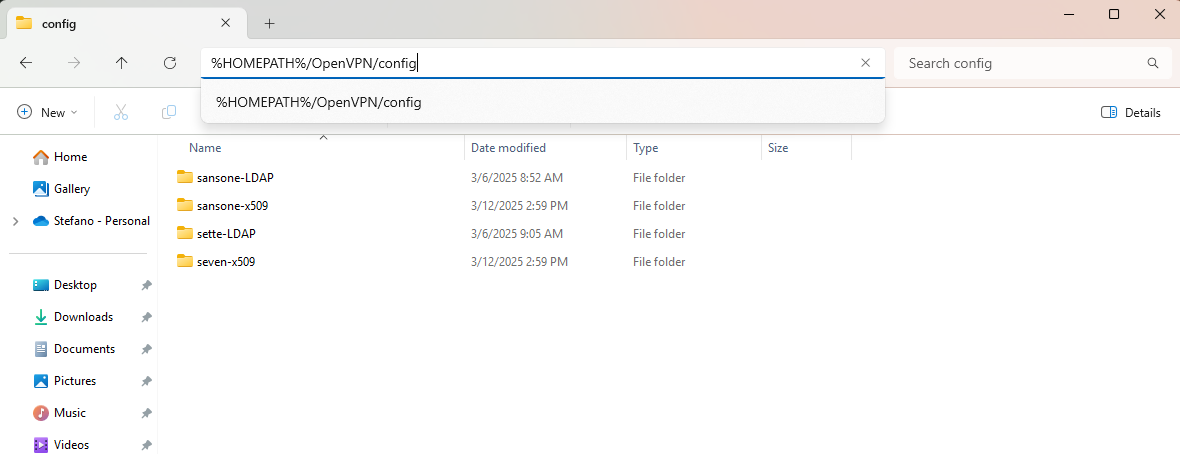Viewport: 1180px width, 454px height.
Task: Click the Cut scissors icon
Action: pyautogui.click(x=120, y=112)
